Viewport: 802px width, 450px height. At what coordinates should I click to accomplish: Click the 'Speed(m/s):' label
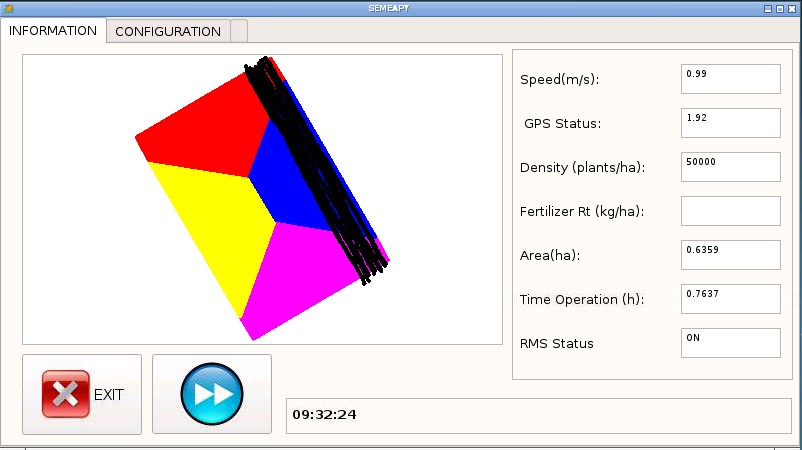tap(560, 79)
